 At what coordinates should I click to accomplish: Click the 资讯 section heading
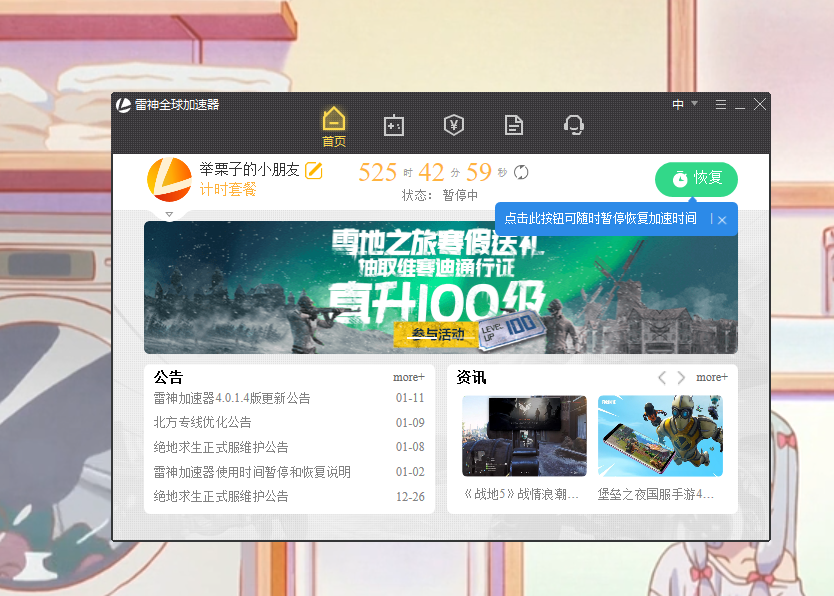coord(471,377)
